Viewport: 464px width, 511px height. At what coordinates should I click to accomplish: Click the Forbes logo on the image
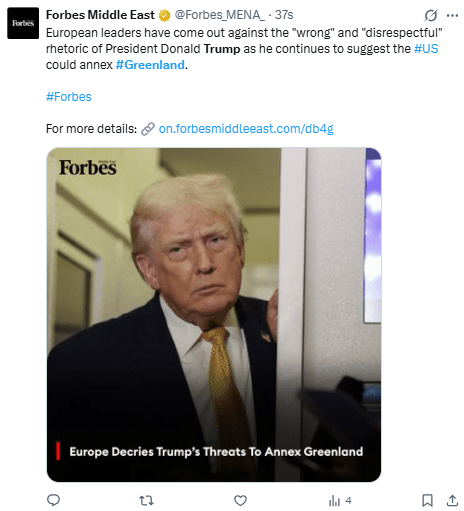click(x=88, y=167)
